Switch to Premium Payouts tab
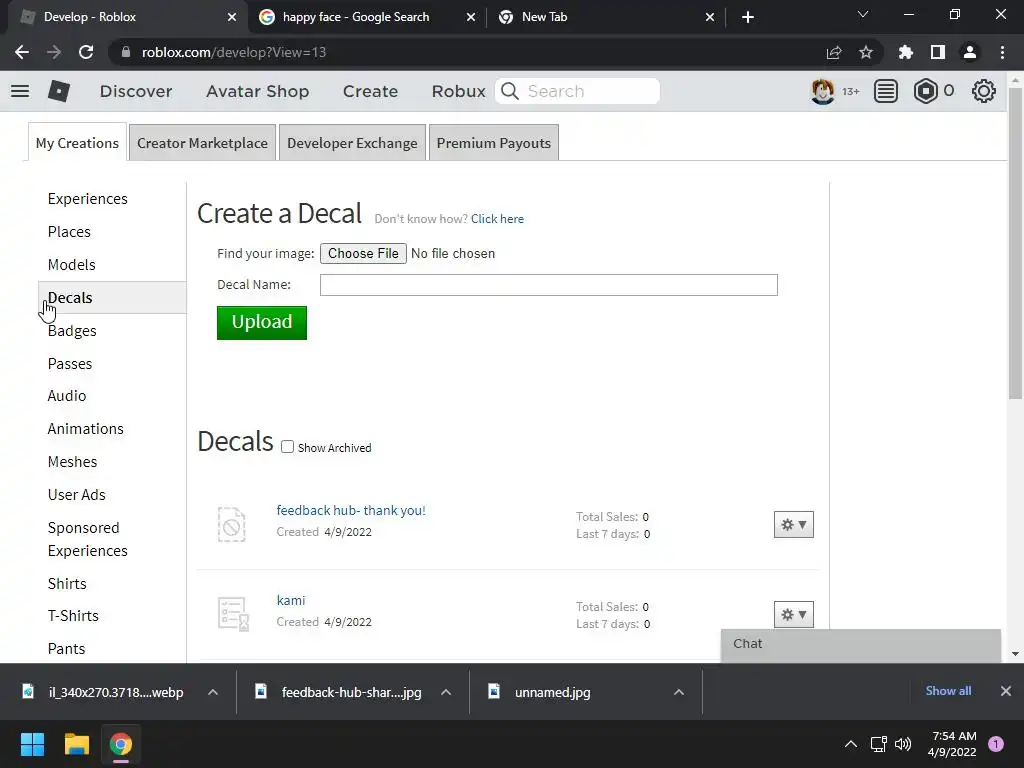Viewport: 1024px width, 768px height. point(494,142)
